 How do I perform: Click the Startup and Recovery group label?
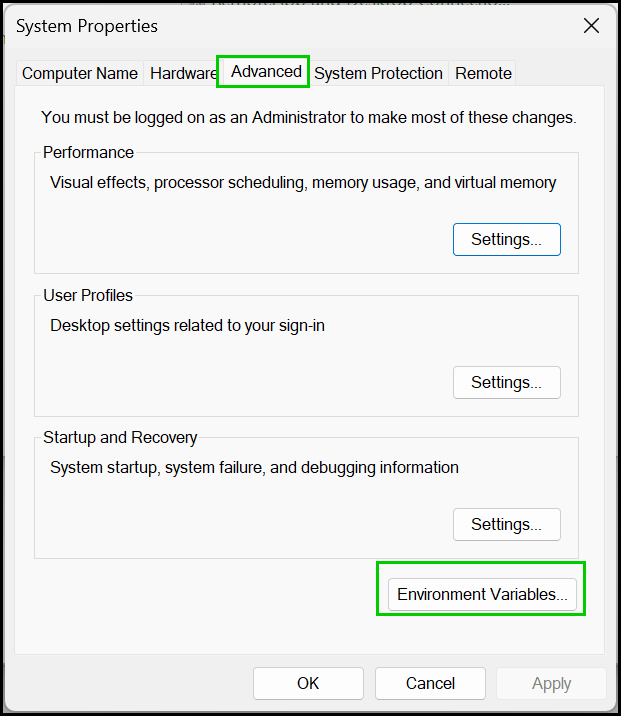coord(120,437)
